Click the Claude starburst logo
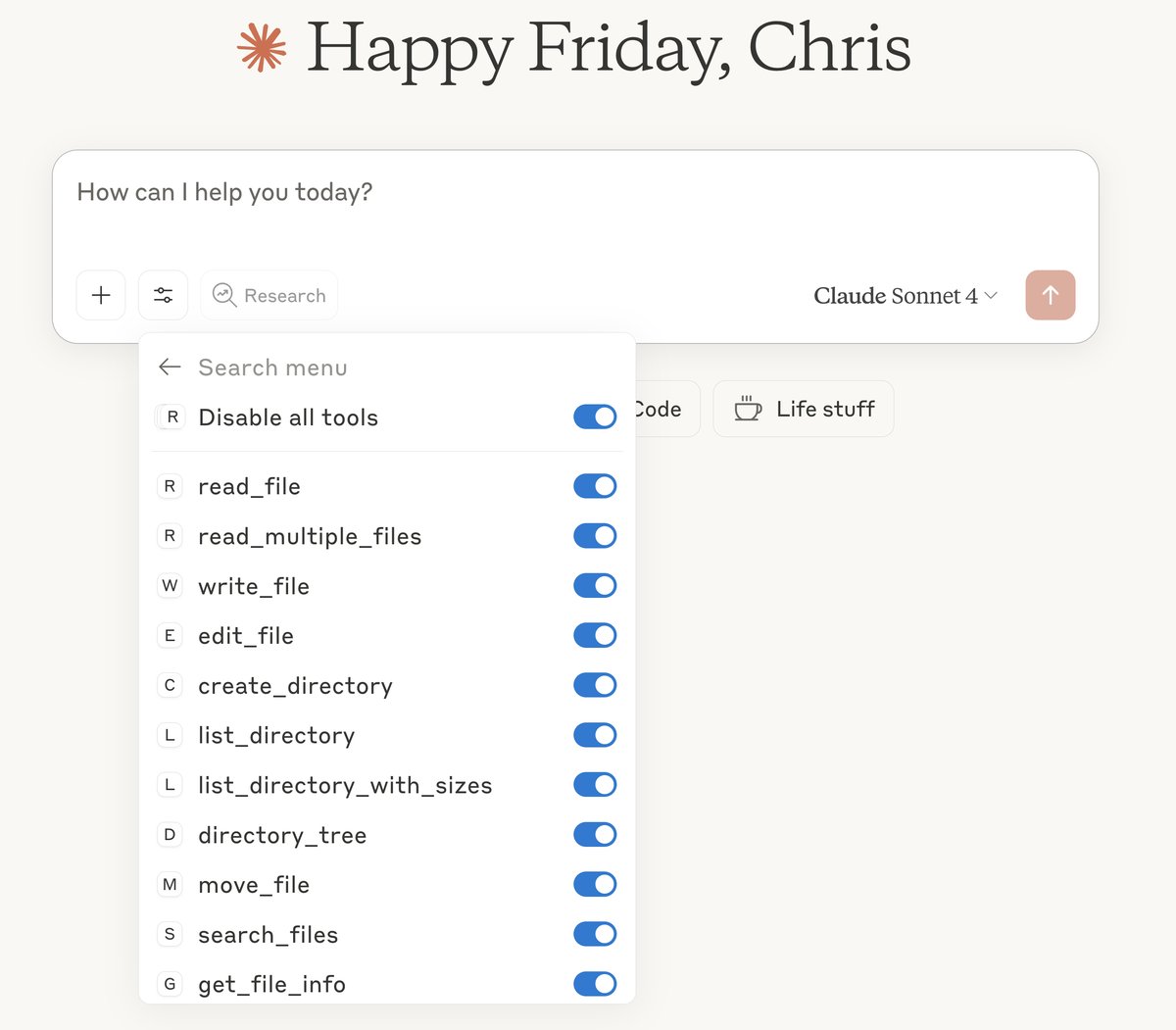The width and height of the screenshot is (1176, 1030). [x=262, y=48]
